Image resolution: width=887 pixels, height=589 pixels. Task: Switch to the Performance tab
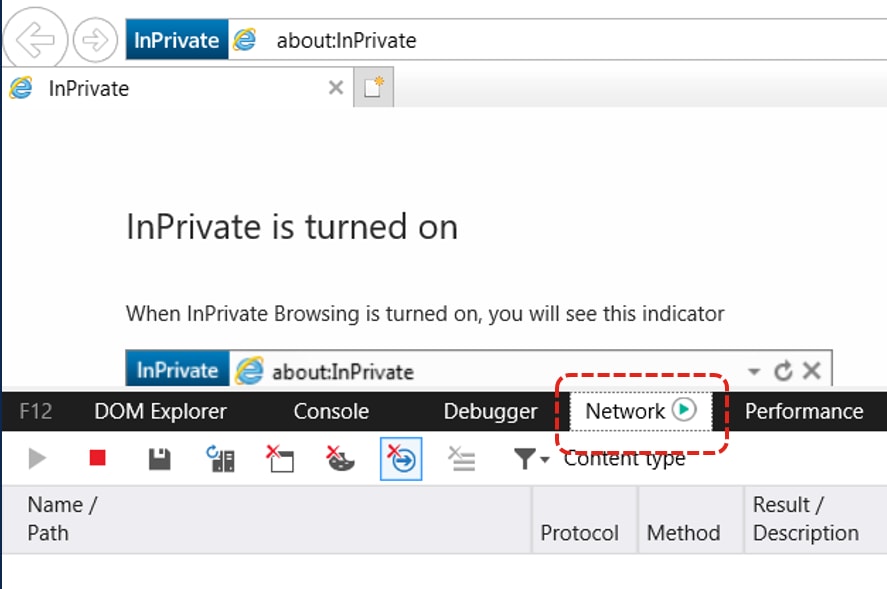(804, 411)
